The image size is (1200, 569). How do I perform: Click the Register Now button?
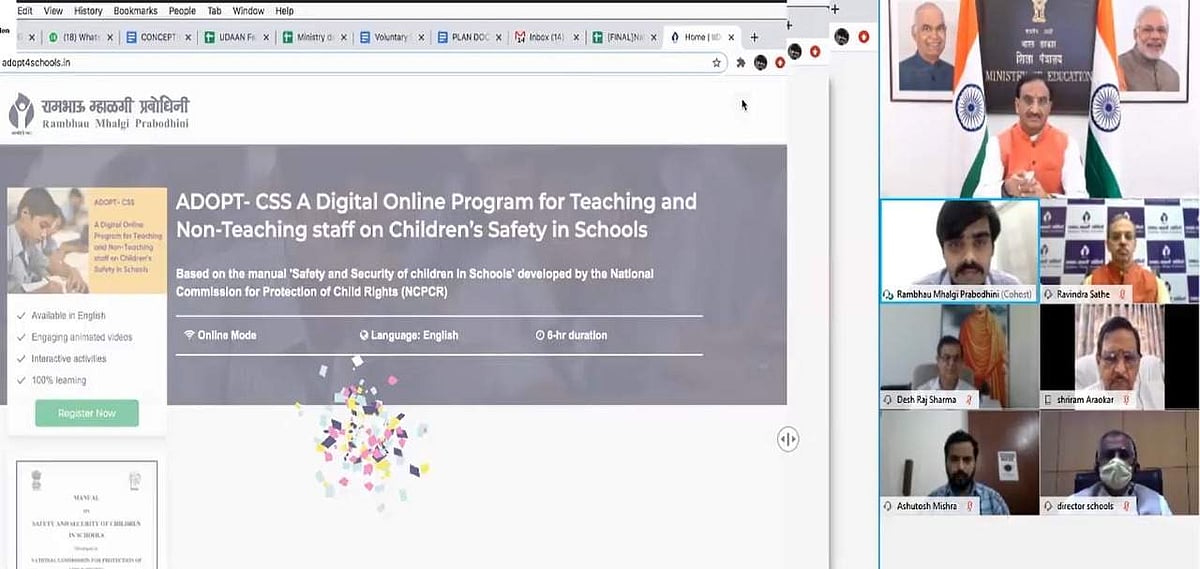(x=87, y=413)
